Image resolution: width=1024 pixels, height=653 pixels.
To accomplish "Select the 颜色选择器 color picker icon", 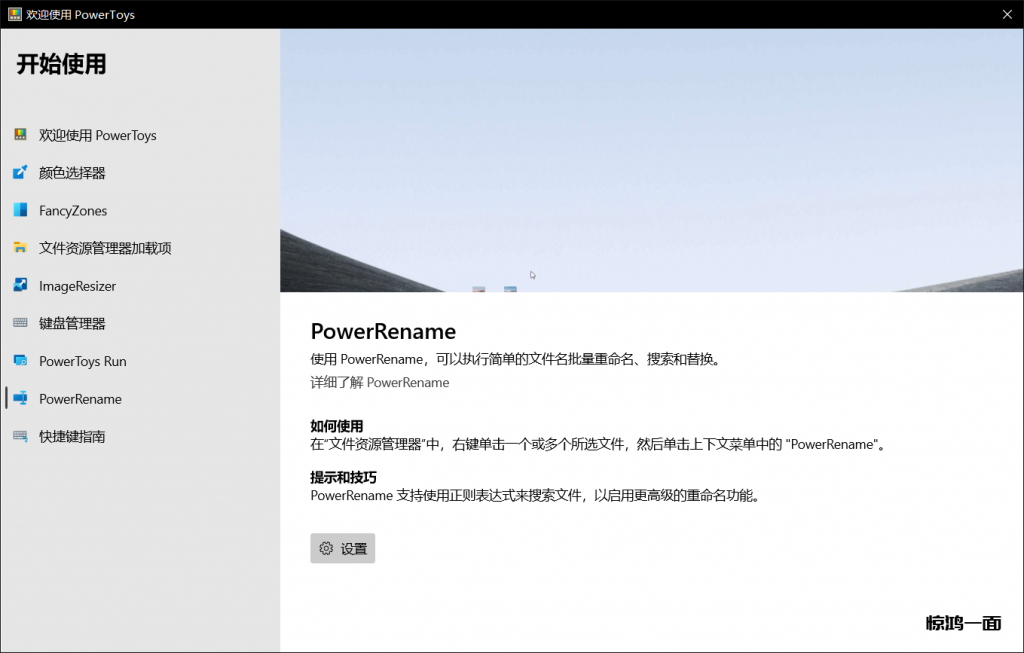I will pyautogui.click(x=20, y=173).
